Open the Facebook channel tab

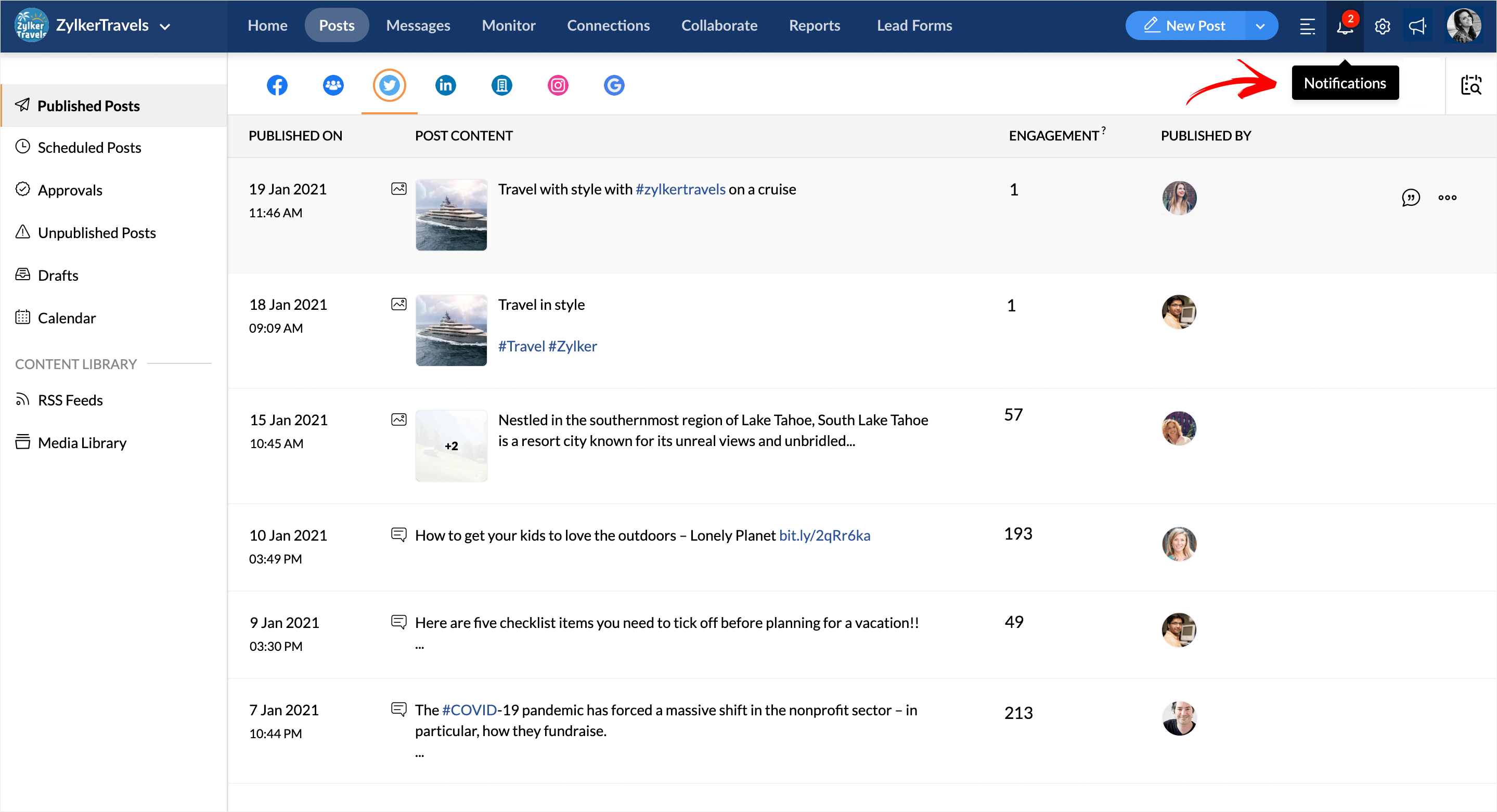[277, 85]
